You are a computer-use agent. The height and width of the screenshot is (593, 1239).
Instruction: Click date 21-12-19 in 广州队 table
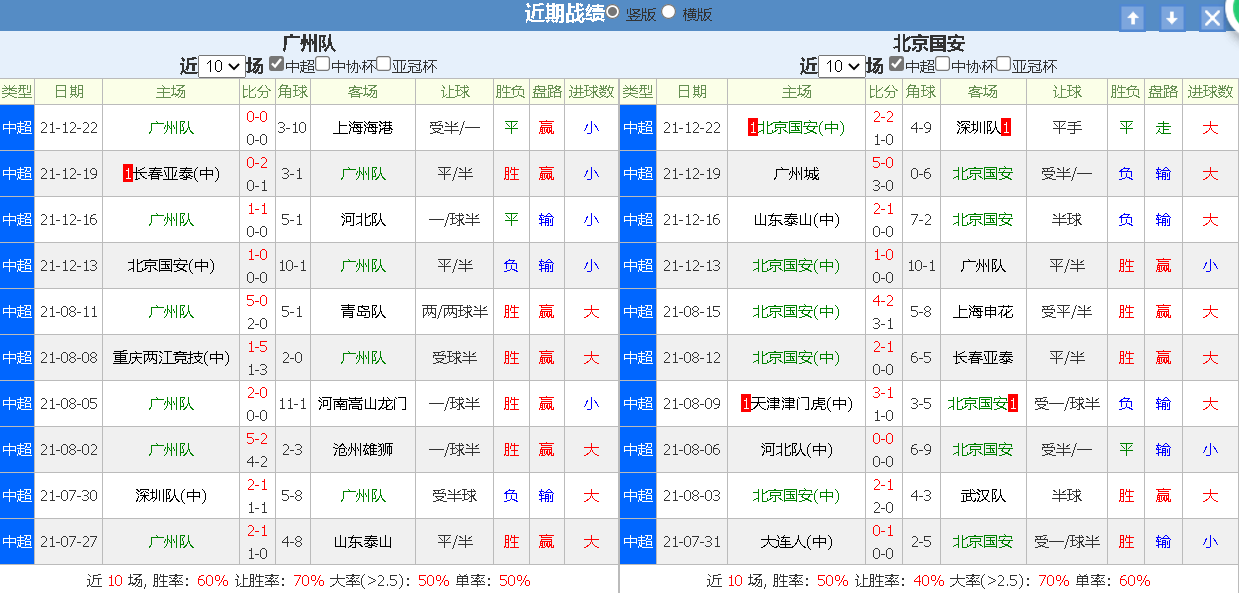69,174
